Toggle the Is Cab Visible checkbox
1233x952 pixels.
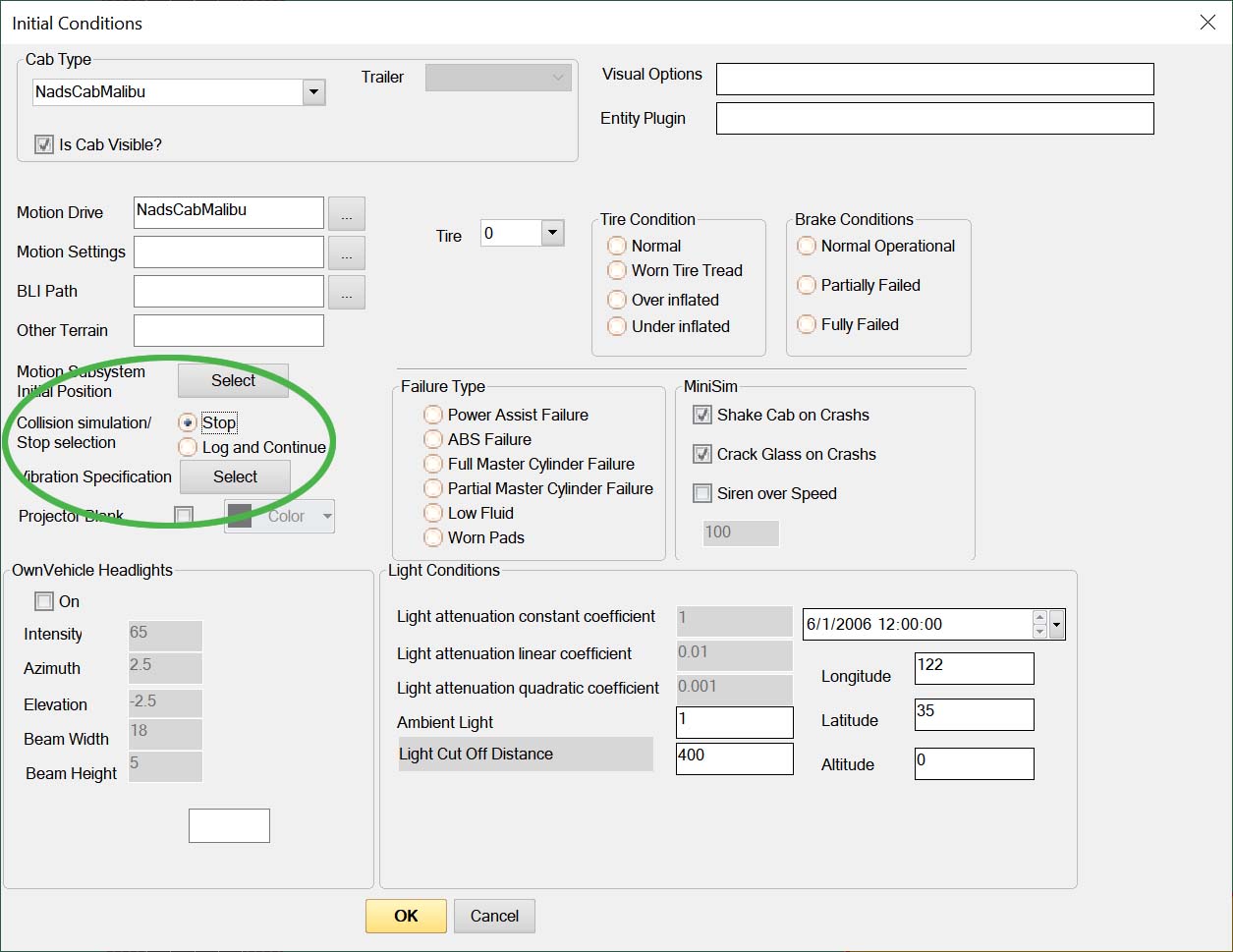[44, 144]
